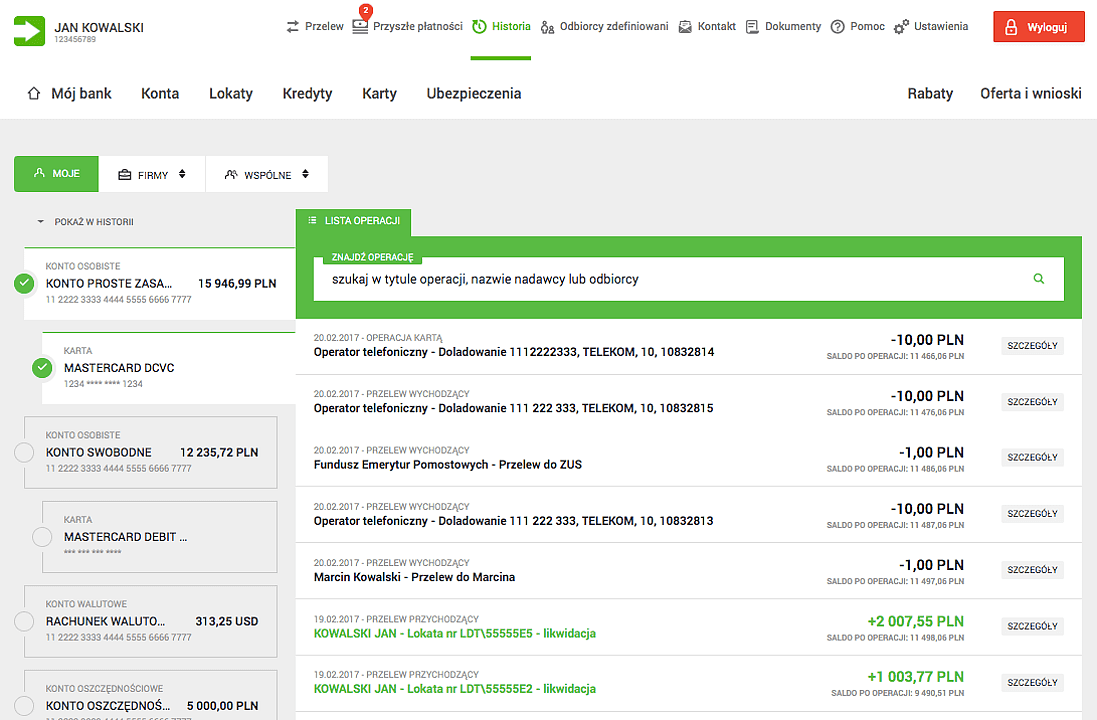Open the Karty menu
This screenshot has height=720, width=1097.
[379, 93]
